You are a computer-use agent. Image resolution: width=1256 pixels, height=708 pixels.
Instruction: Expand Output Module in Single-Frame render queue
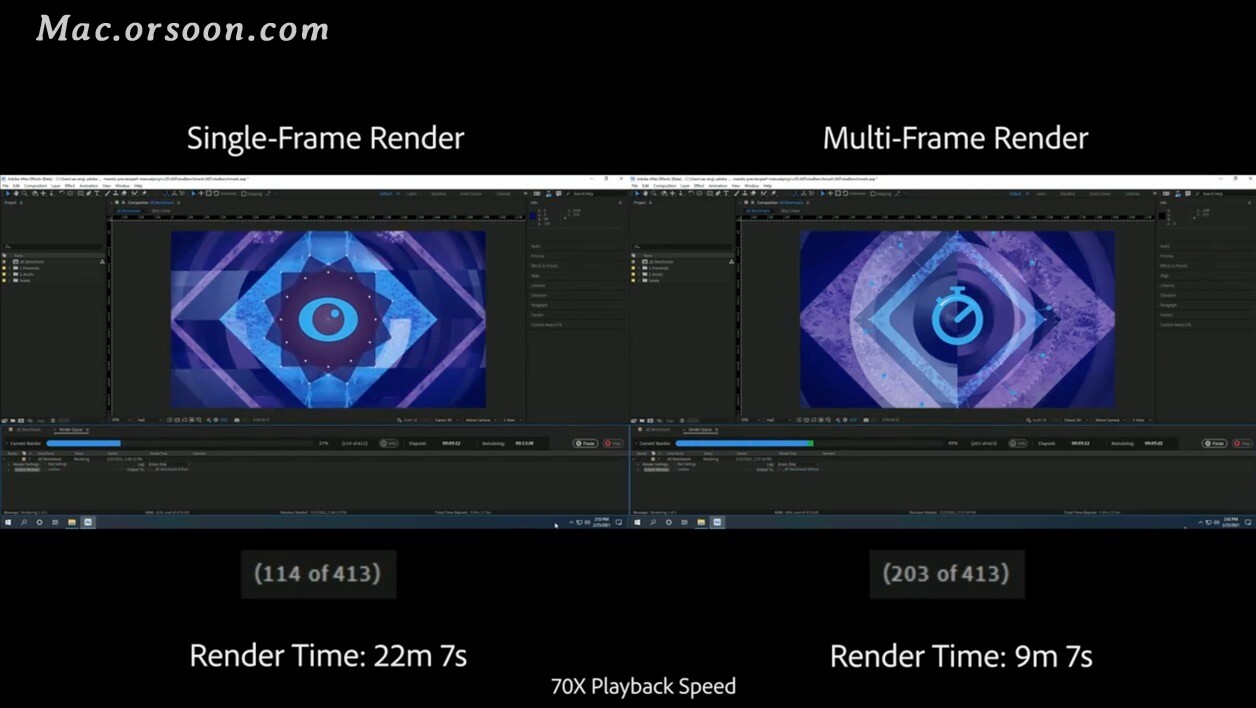click(10, 469)
